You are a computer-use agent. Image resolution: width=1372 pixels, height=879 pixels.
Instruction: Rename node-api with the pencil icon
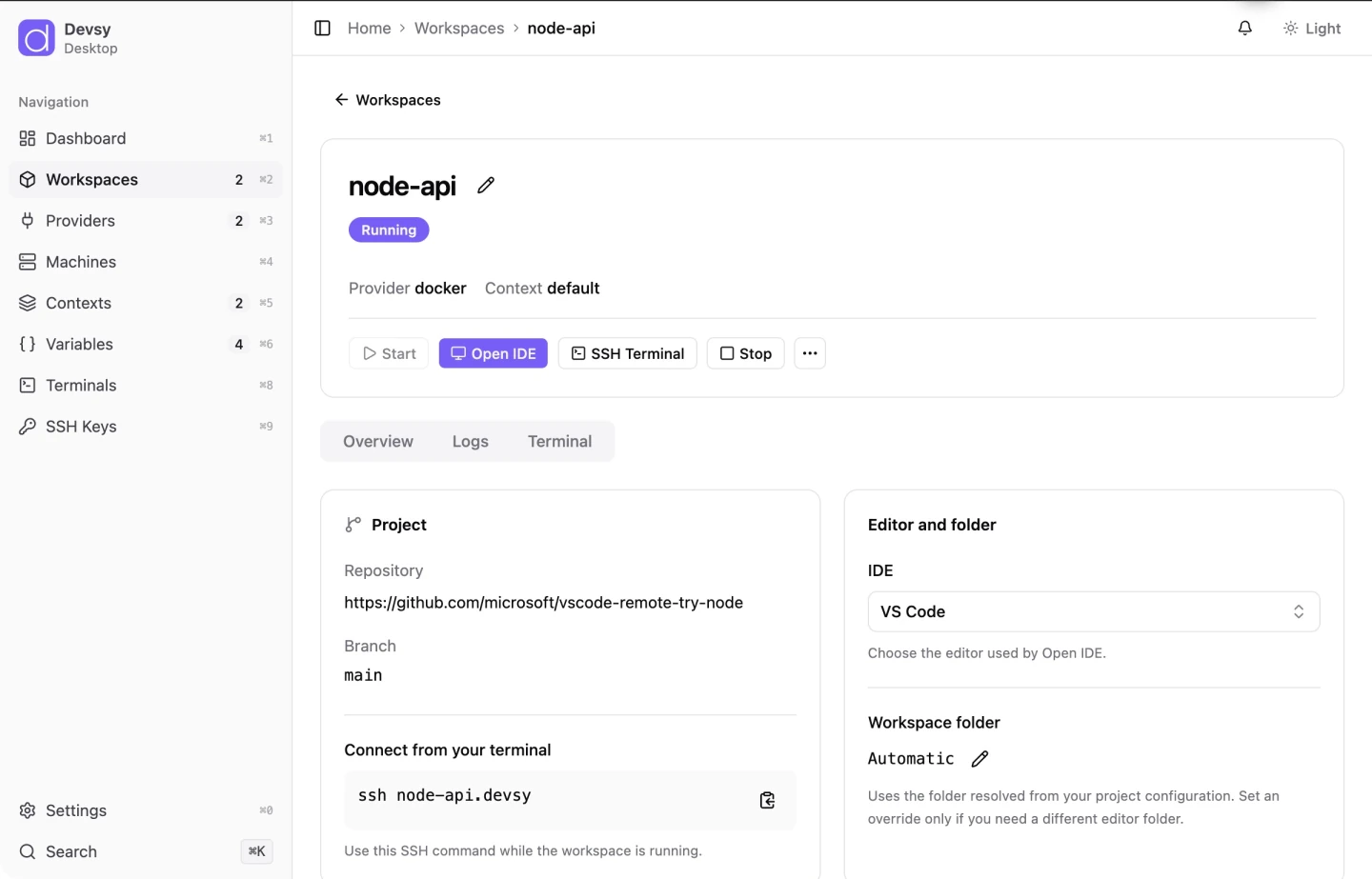click(x=486, y=186)
